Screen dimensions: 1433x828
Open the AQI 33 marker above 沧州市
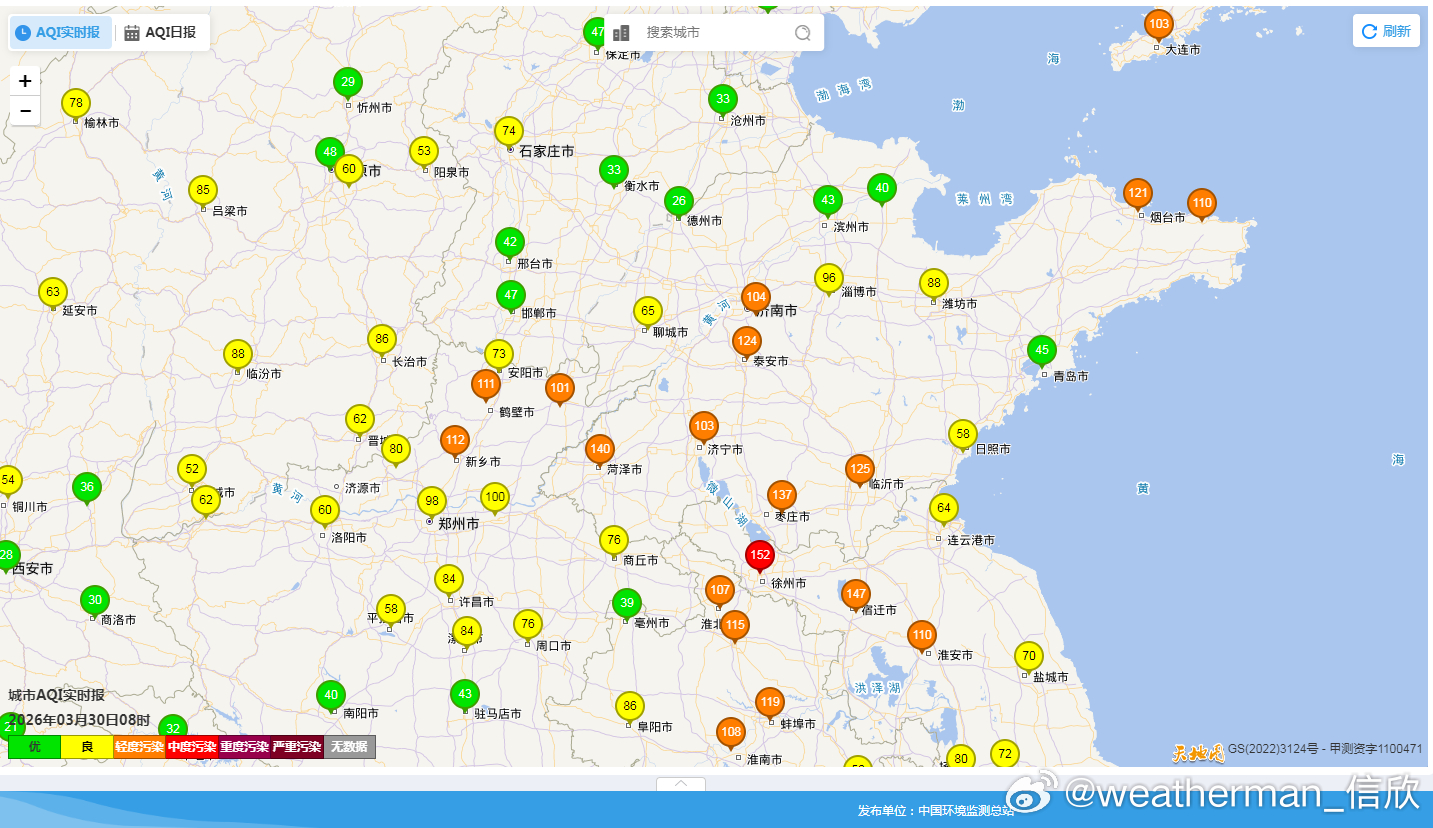[x=723, y=99]
